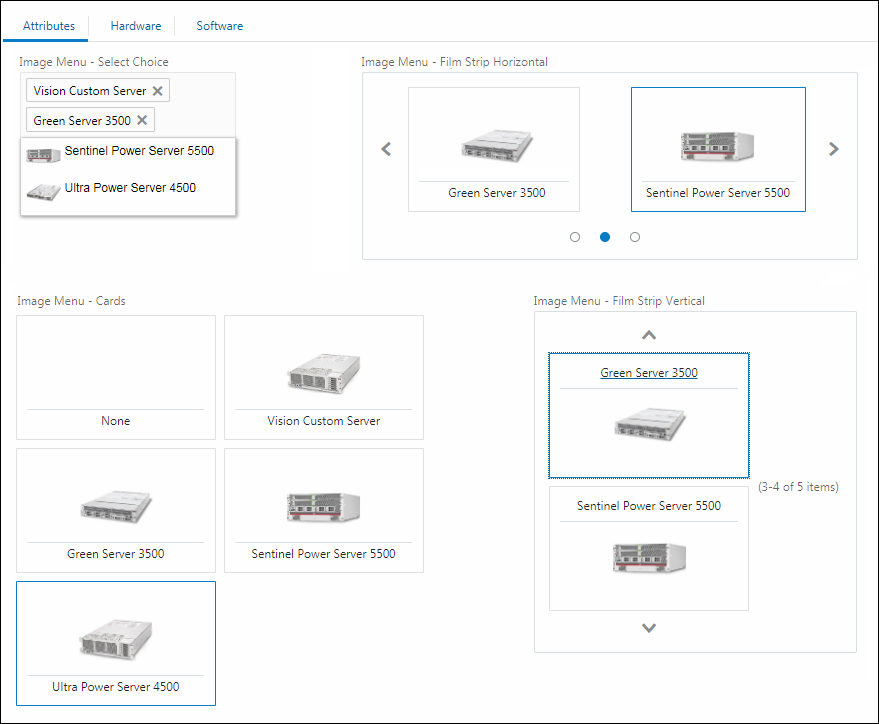Switch to the Hardware tab
The image size is (879, 724).
[x=135, y=26]
